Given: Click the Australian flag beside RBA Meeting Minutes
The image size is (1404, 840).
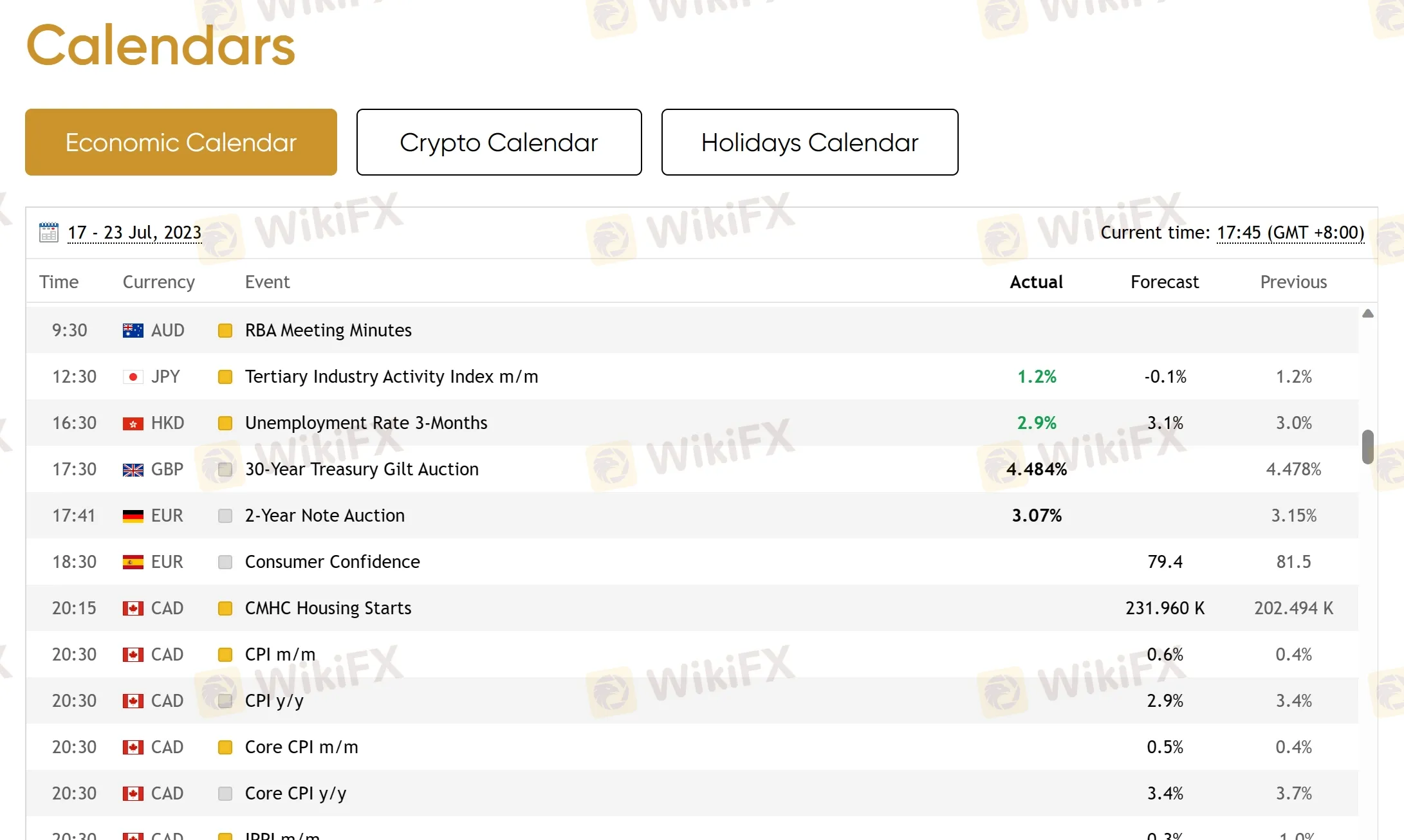Looking at the screenshot, I should [x=132, y=330].
